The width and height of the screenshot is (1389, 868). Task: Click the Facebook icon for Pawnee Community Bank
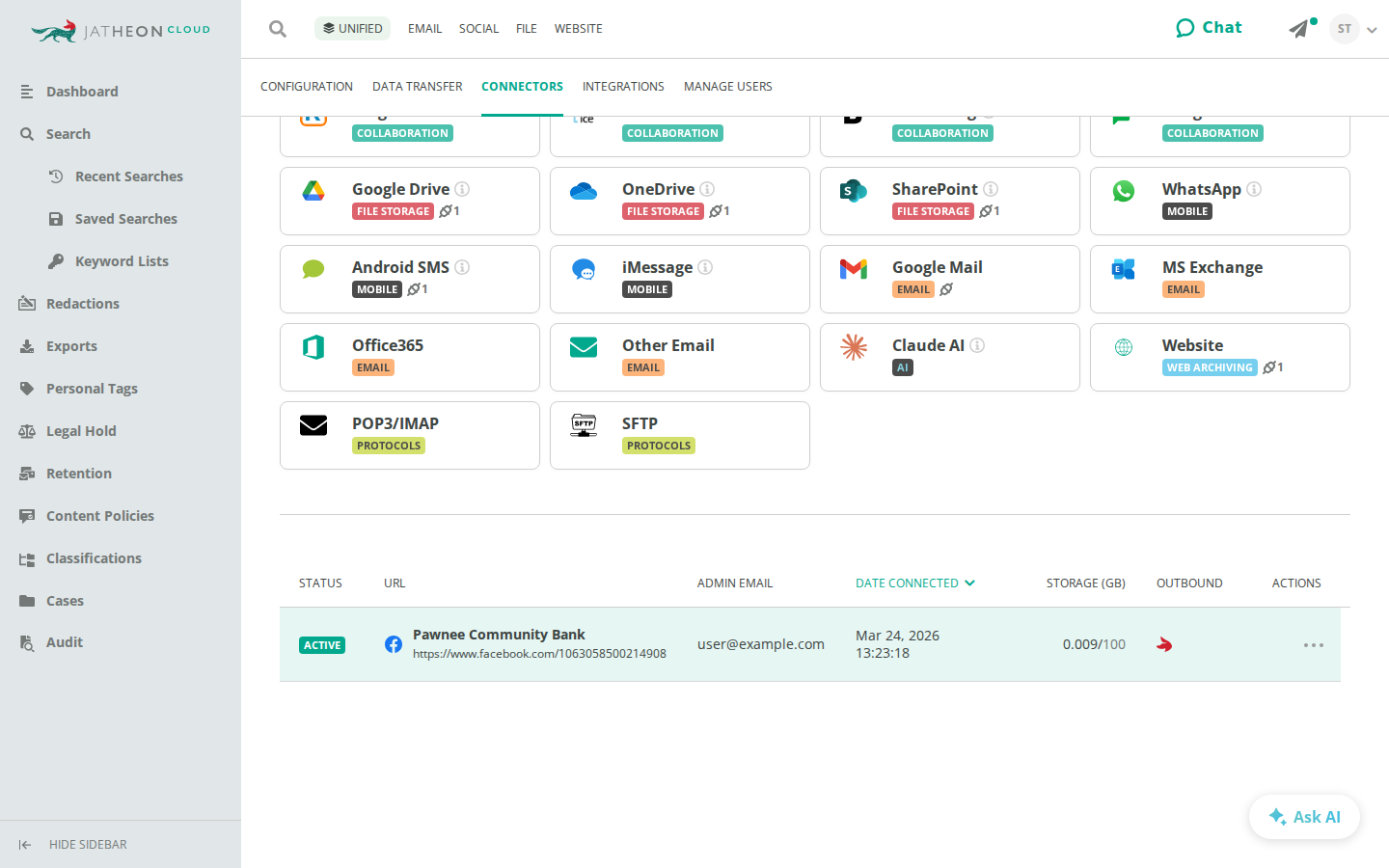(x=394, y=644)
